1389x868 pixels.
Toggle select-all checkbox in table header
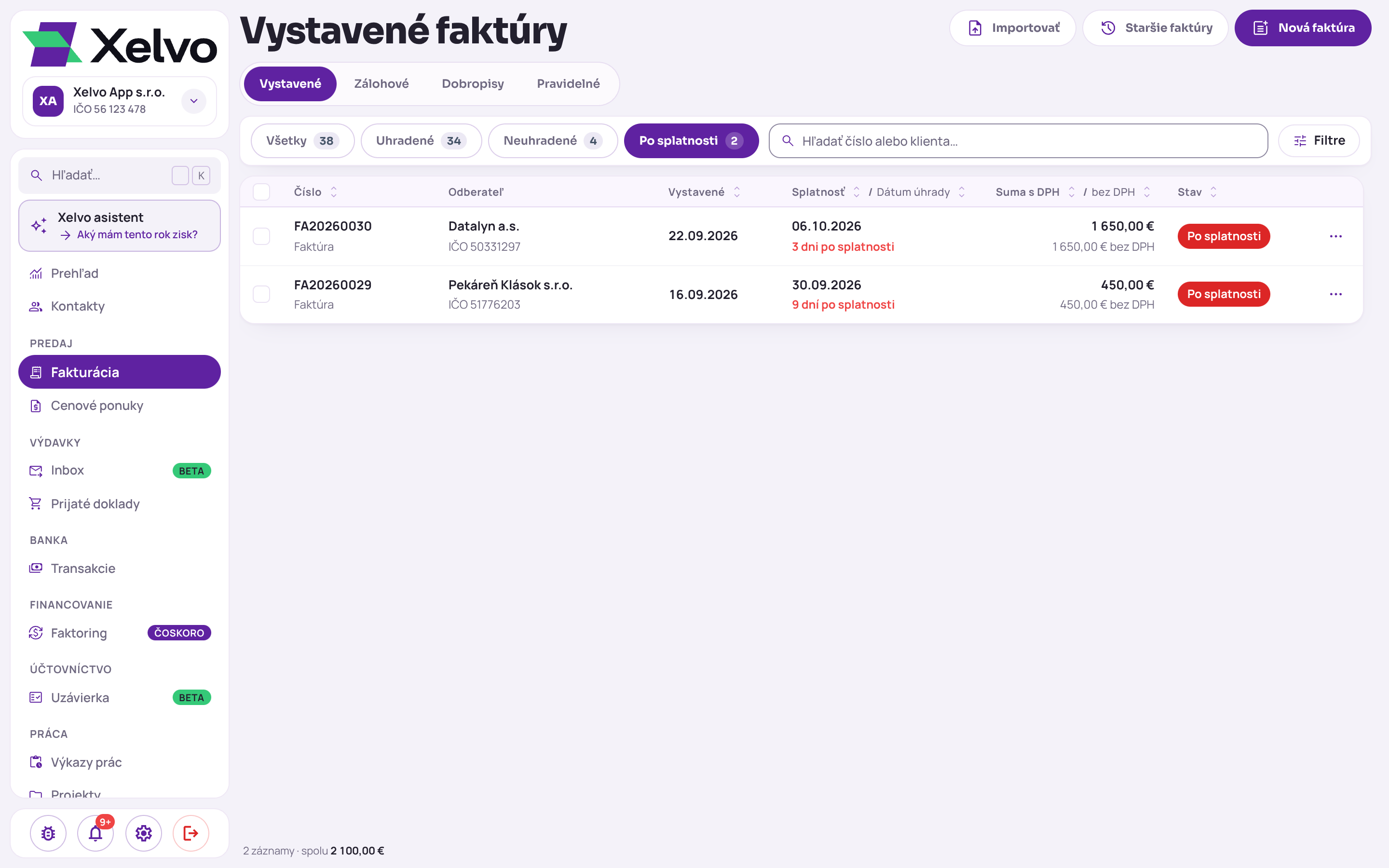(261, 192)
